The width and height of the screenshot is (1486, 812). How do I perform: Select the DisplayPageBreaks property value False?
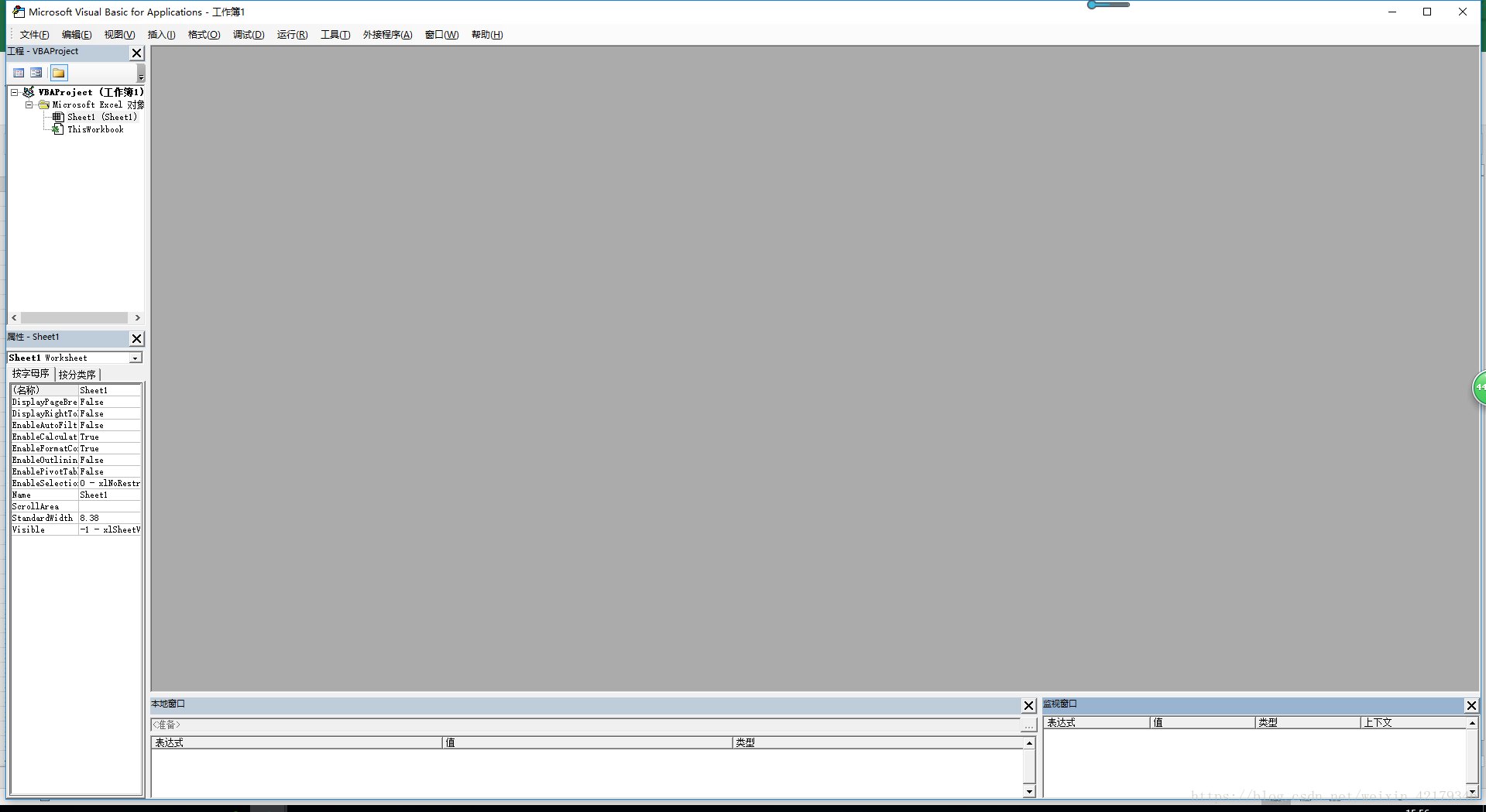coord(109,402)
